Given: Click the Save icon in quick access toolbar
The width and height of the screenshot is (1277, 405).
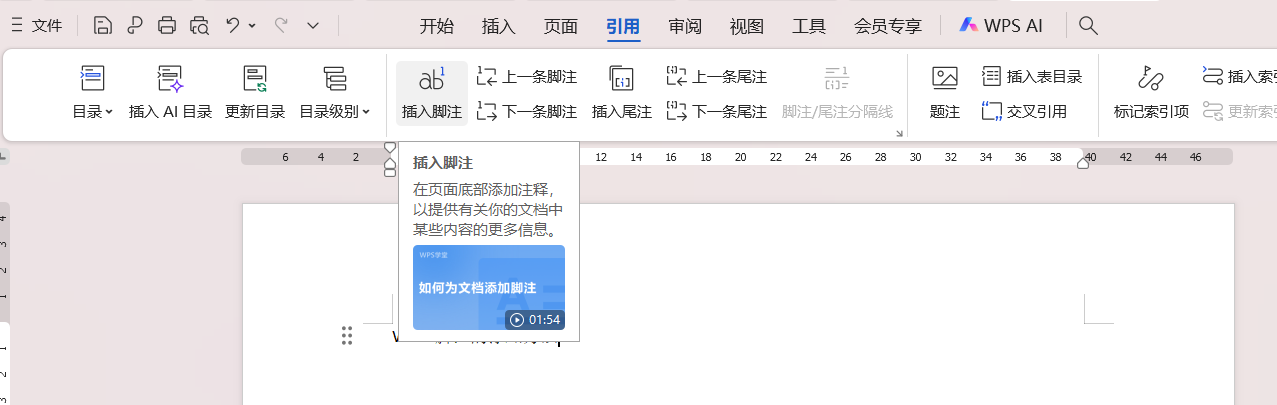Looking at the screenshot, I should [102, 26].
